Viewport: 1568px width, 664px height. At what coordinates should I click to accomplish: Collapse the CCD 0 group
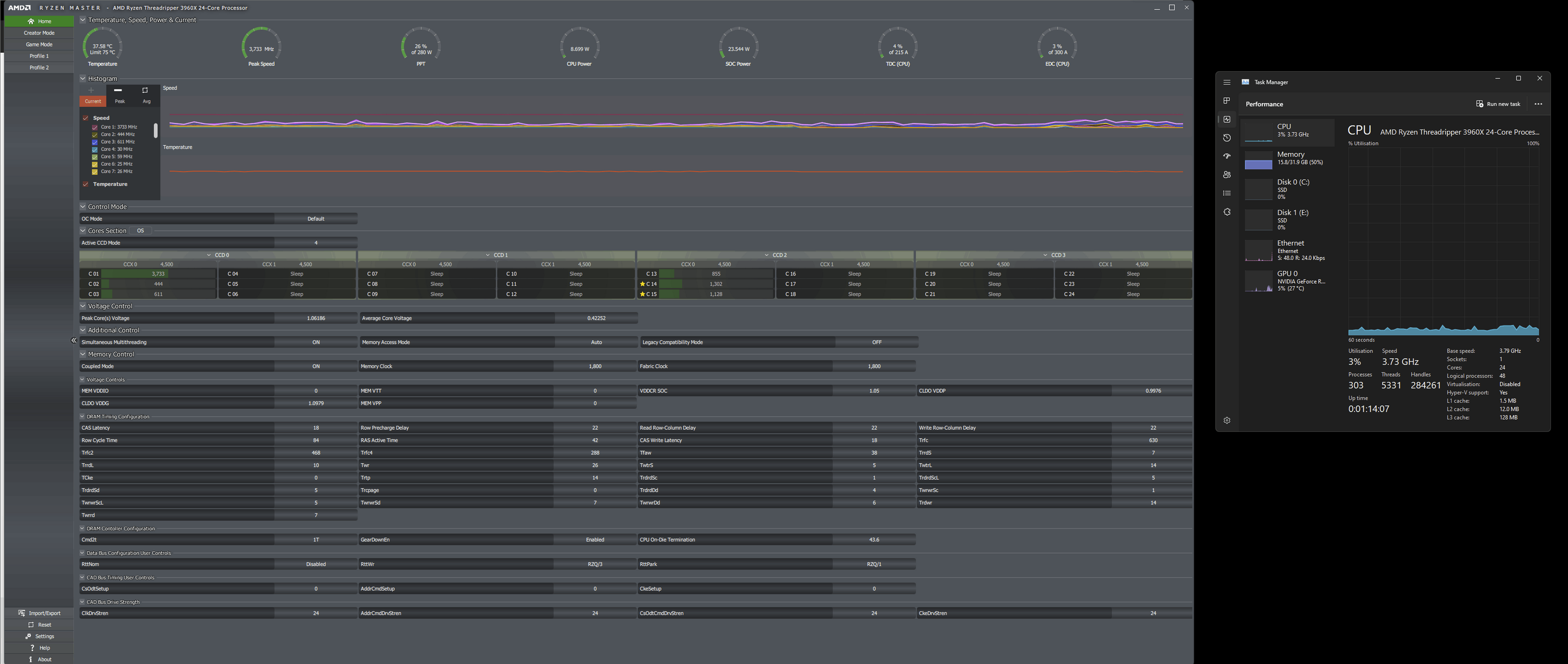210,255
